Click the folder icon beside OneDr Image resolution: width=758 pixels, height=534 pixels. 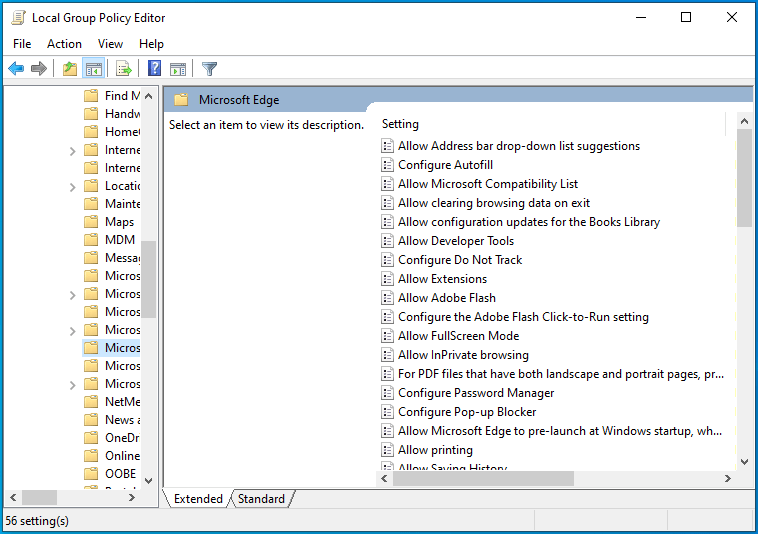click(91, 438)
